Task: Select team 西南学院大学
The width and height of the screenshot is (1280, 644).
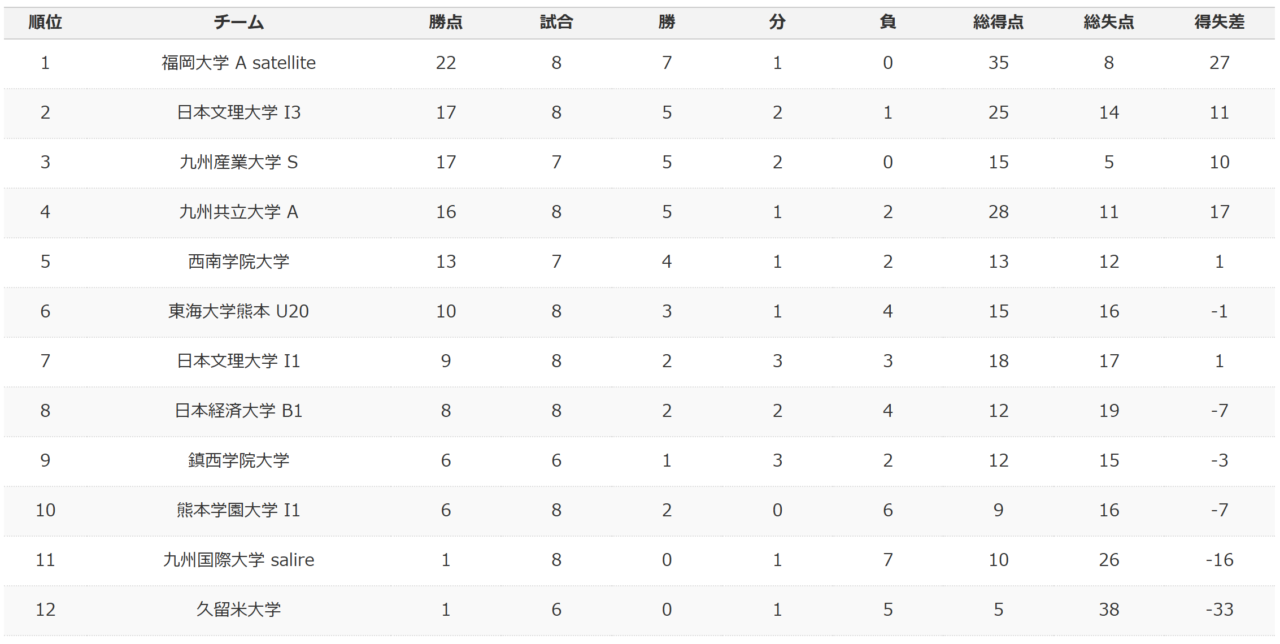Action: (239, 262)
